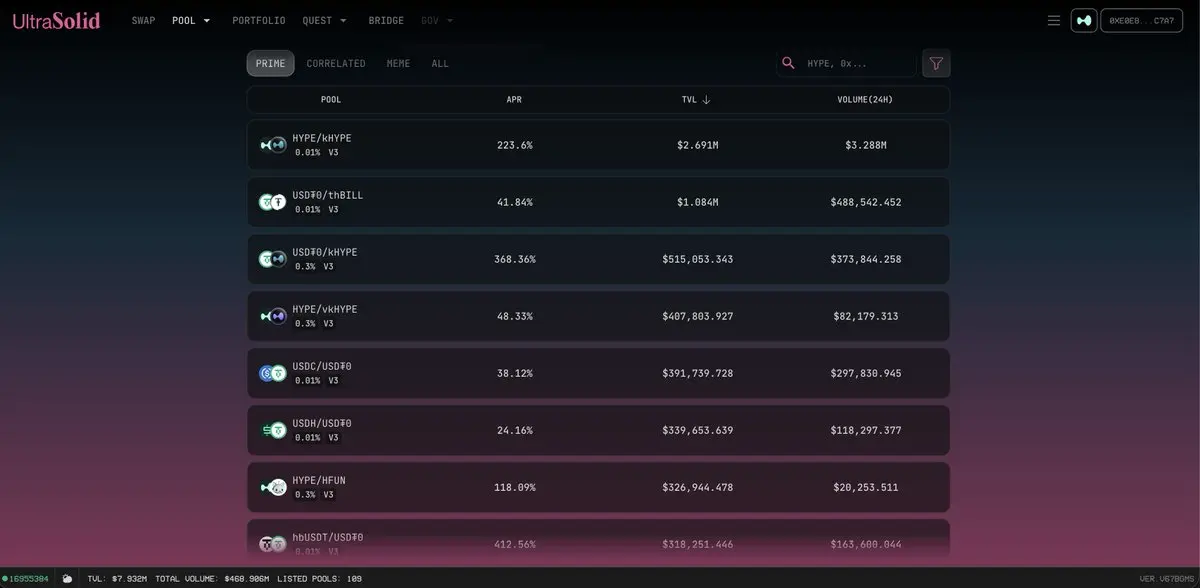Click the $488,542.452 volume value
Screen dimensions: 1200x588
pos(866,202)
